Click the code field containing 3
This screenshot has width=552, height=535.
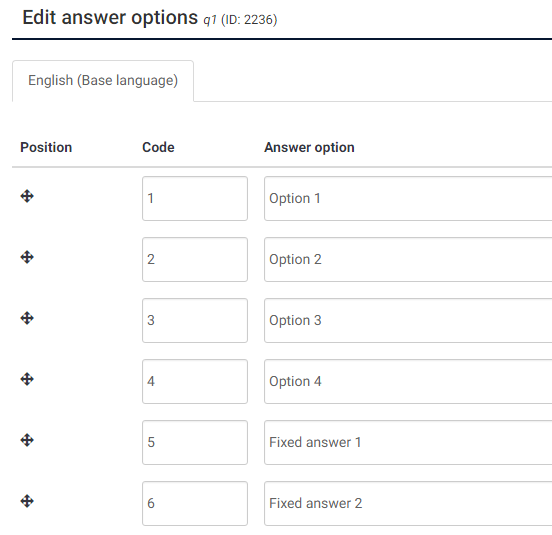195,321
